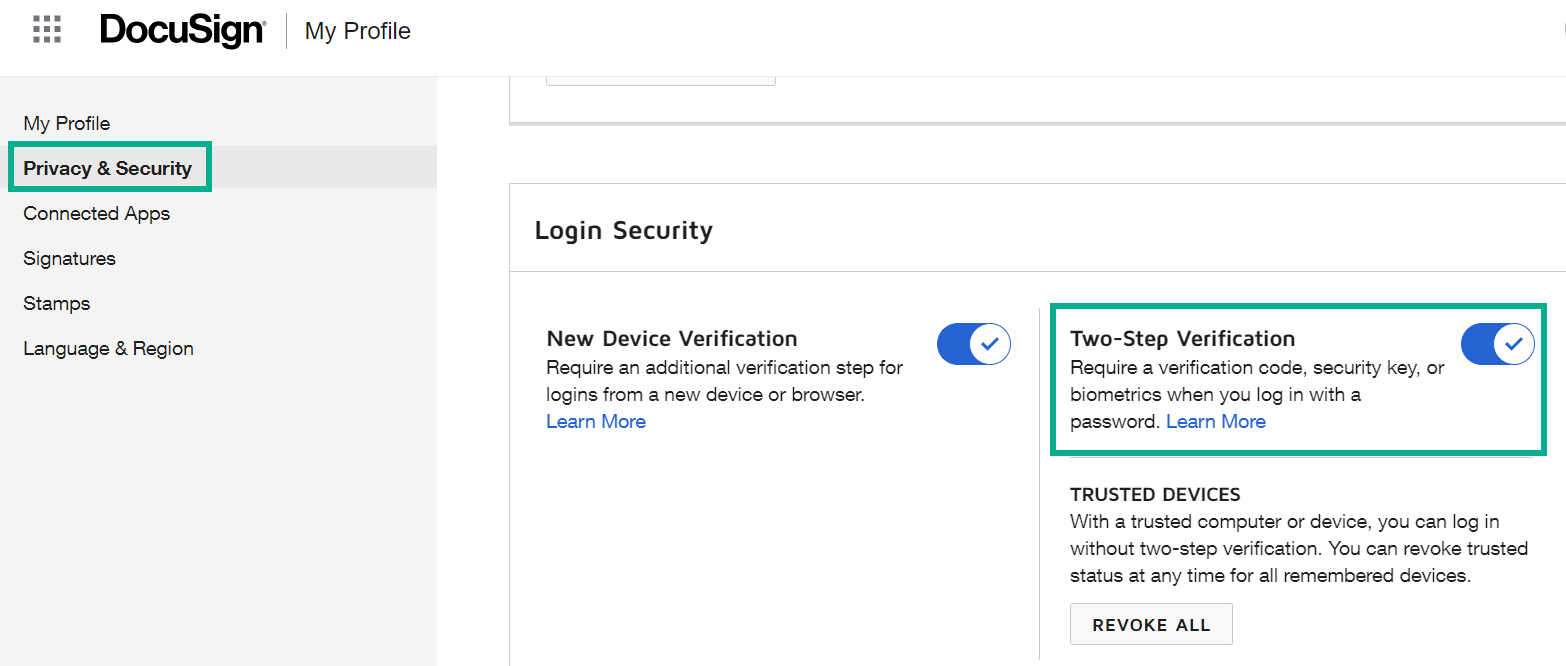The image size is (1566, 666).
Task: Open Learn More under New Device Verification
Action: pos(595,421)
